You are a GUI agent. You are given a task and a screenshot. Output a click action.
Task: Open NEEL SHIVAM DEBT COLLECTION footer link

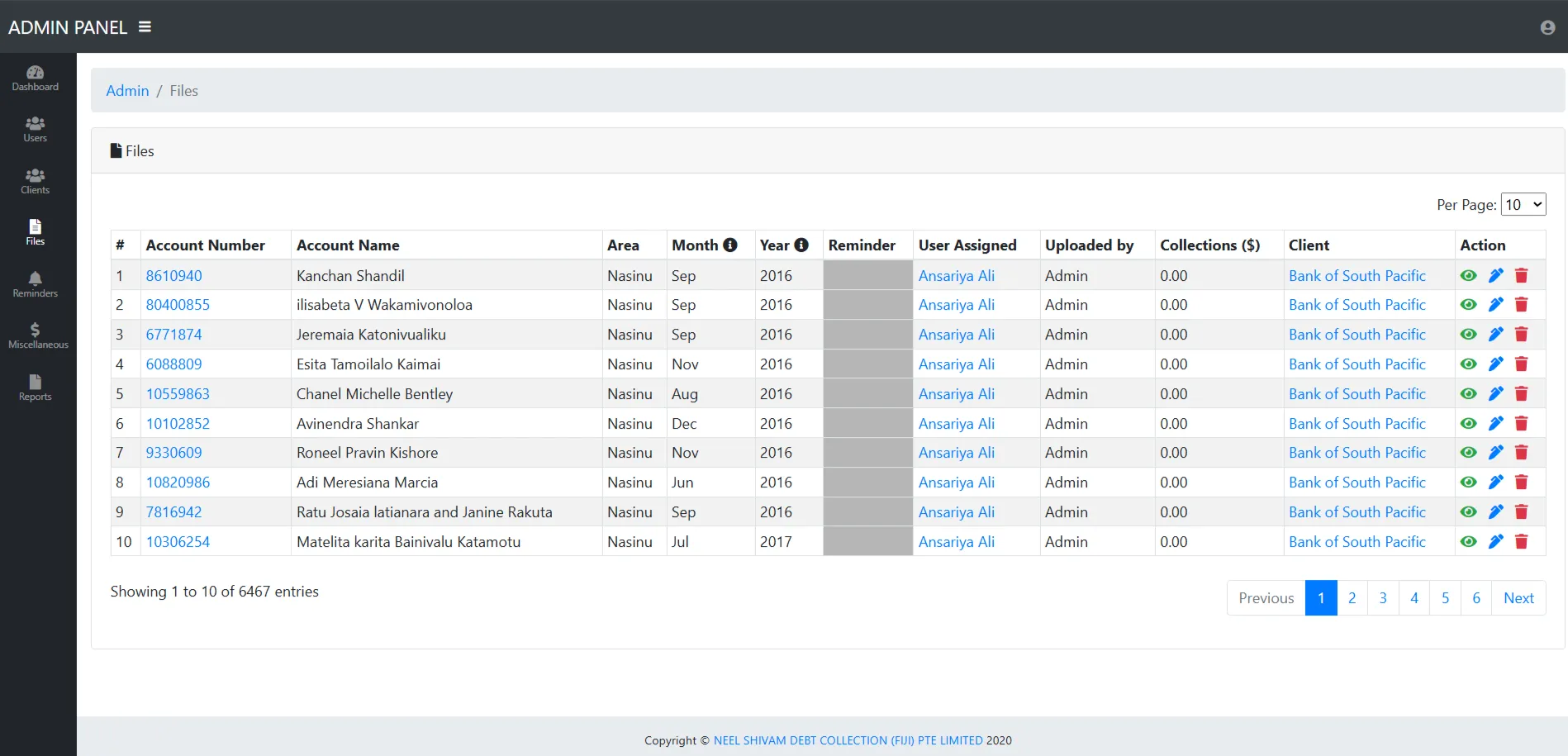click(x=848, y=740)
